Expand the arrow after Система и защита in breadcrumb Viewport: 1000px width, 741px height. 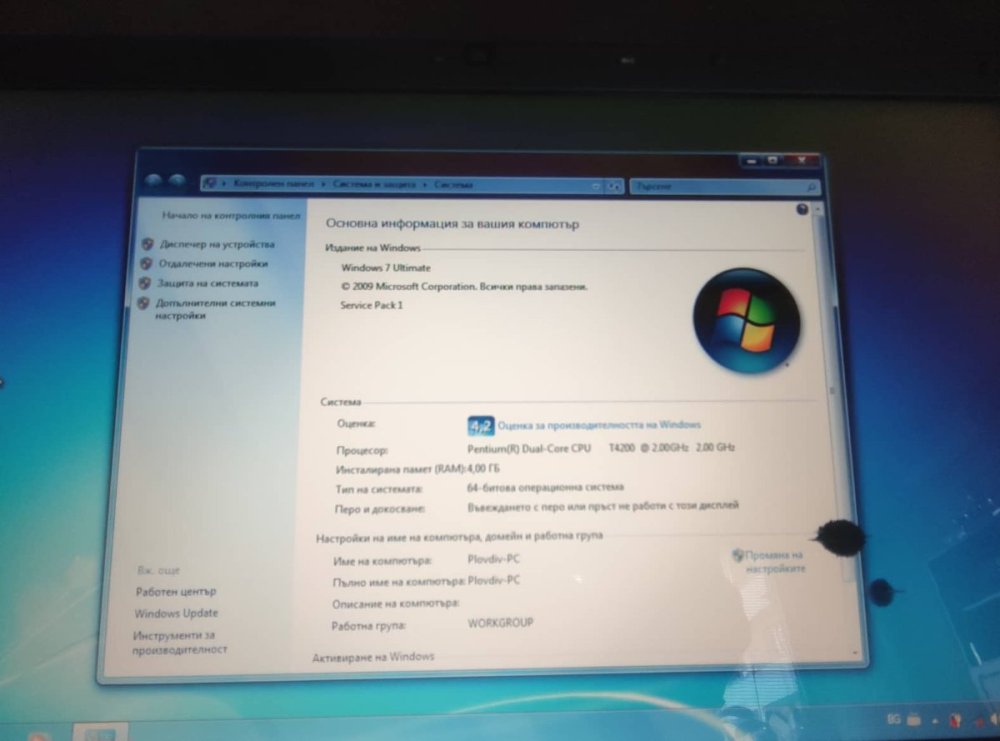click(x=425, y=185)
